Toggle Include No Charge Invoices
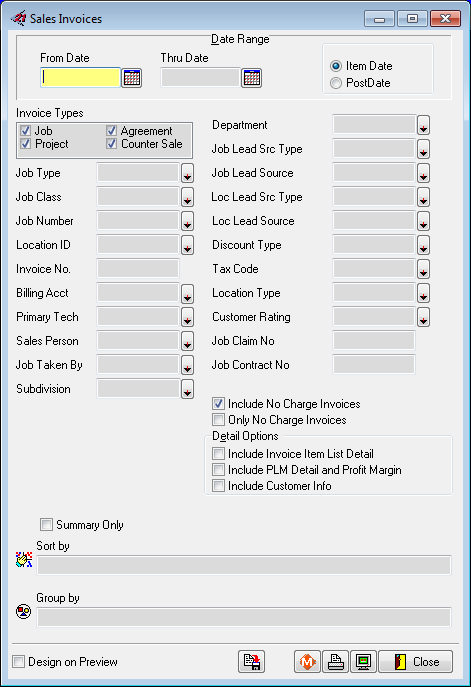Image resolution: width=471 pixels, height=687 pixels. click(x=218, y=404)
